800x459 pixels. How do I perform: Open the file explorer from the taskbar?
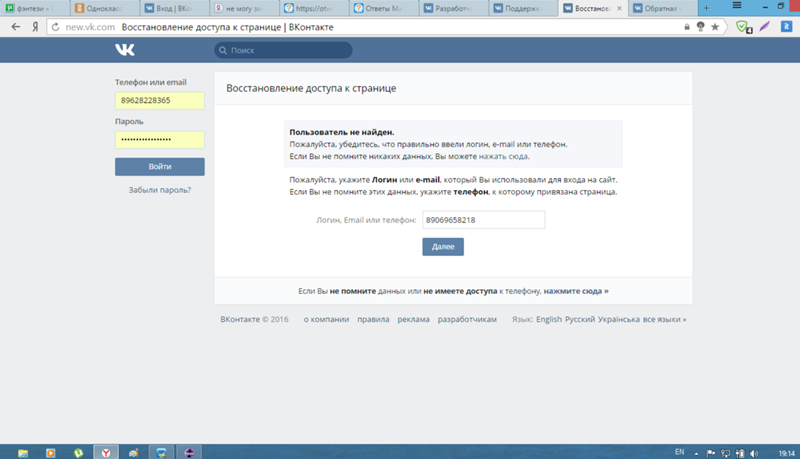coord(23,452)
